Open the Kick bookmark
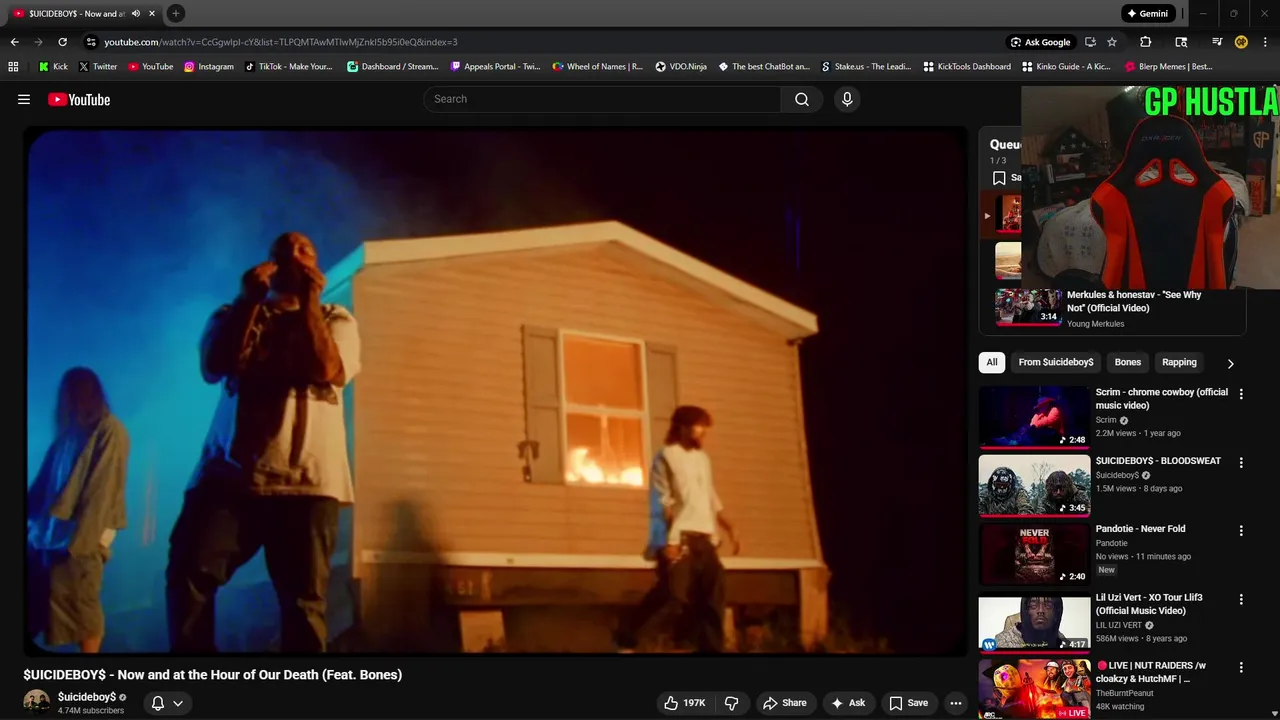Screen dimensions: 1280x720 (53, 67)
